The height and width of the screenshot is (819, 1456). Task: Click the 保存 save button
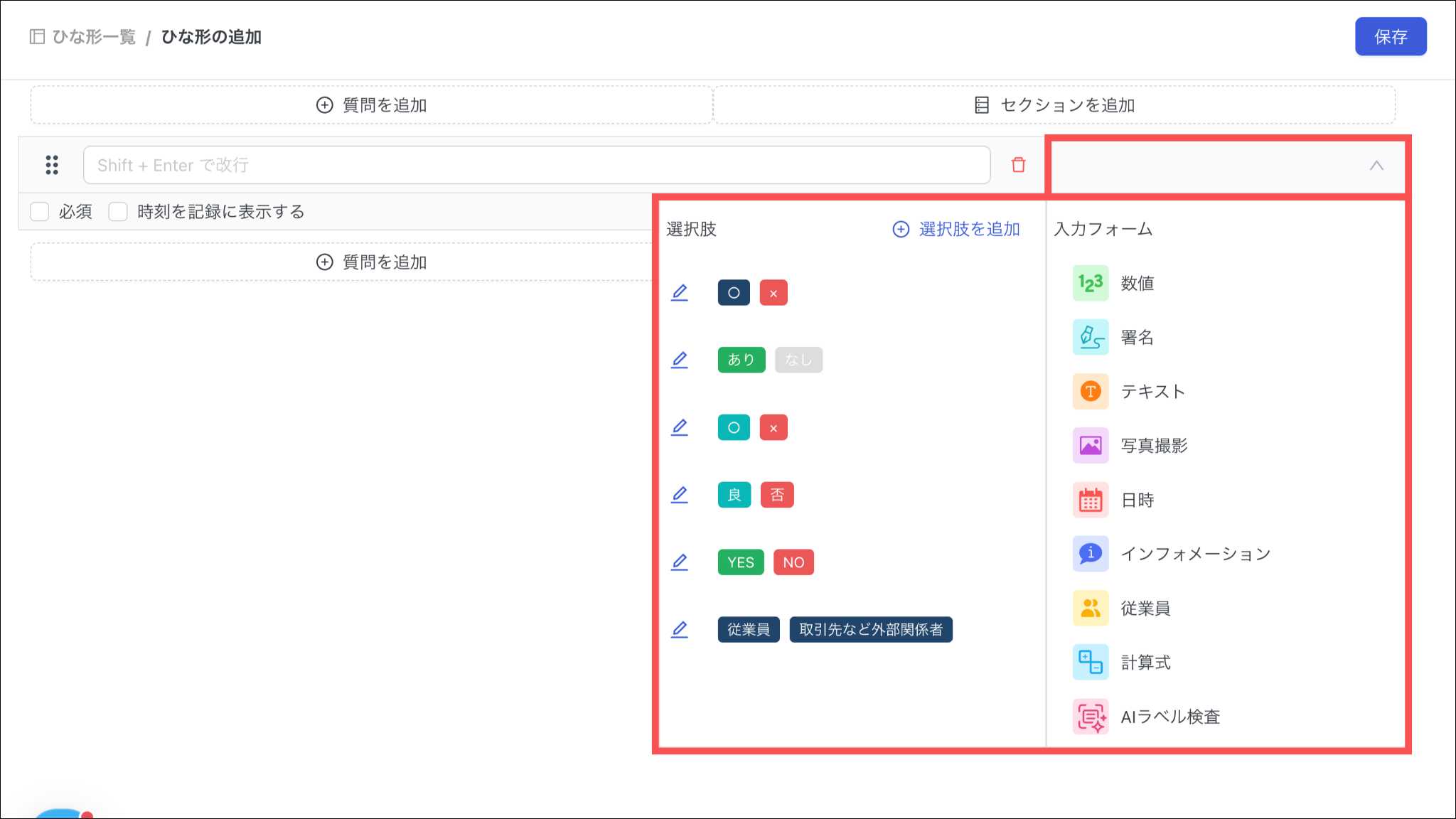coord(1390,37)
